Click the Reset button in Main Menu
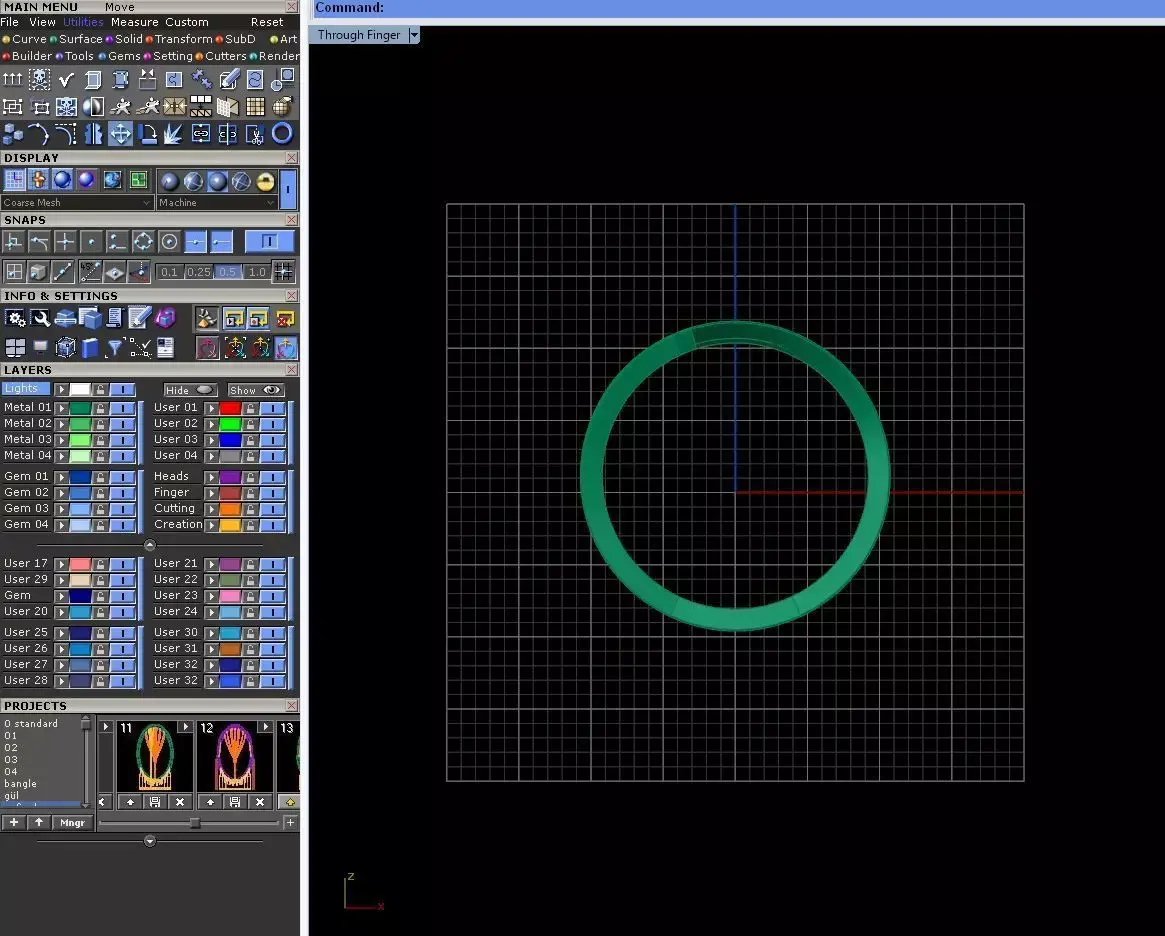This screenshot has width=1165, height=936. [x=267, y=22]
